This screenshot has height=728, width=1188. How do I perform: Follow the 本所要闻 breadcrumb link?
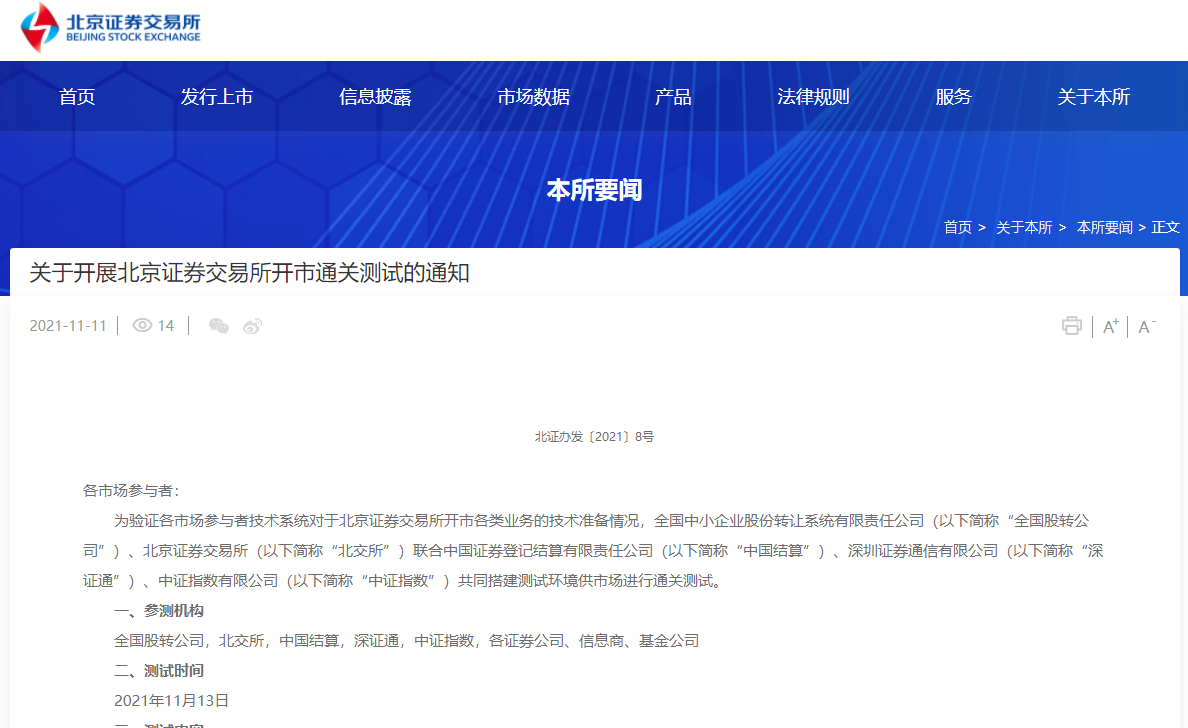(x=1105, y=227)
